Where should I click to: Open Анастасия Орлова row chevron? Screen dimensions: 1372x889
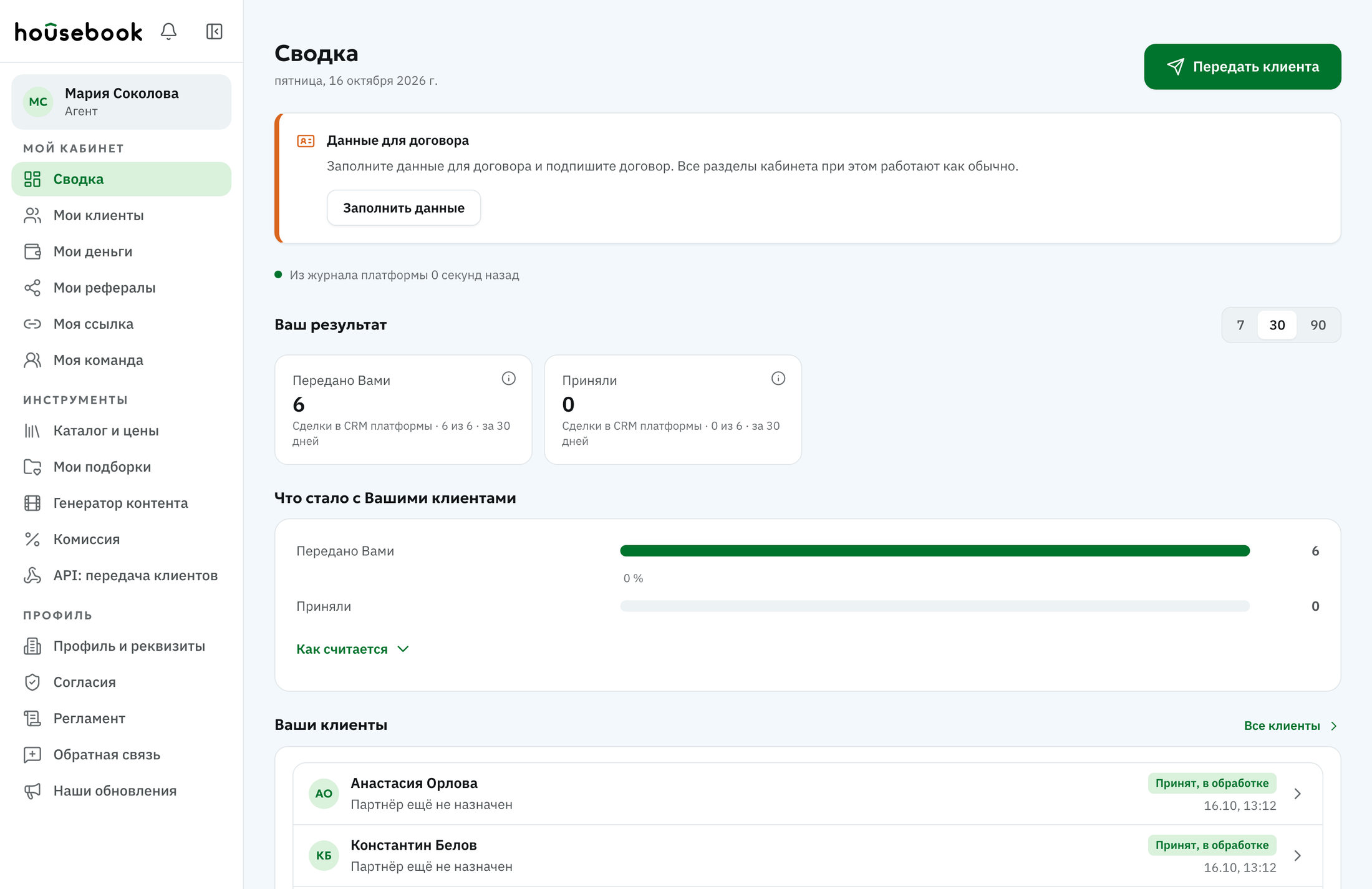tap(1297, 794)
